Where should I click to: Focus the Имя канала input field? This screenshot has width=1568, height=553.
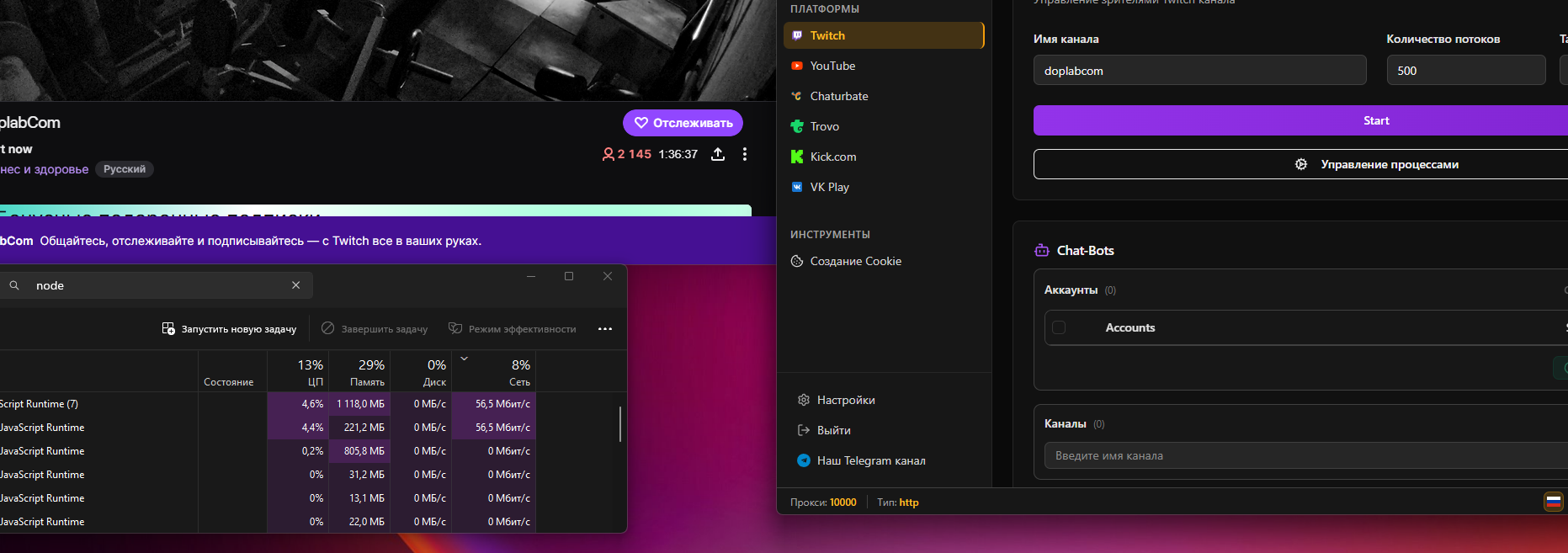[1199, 71]
